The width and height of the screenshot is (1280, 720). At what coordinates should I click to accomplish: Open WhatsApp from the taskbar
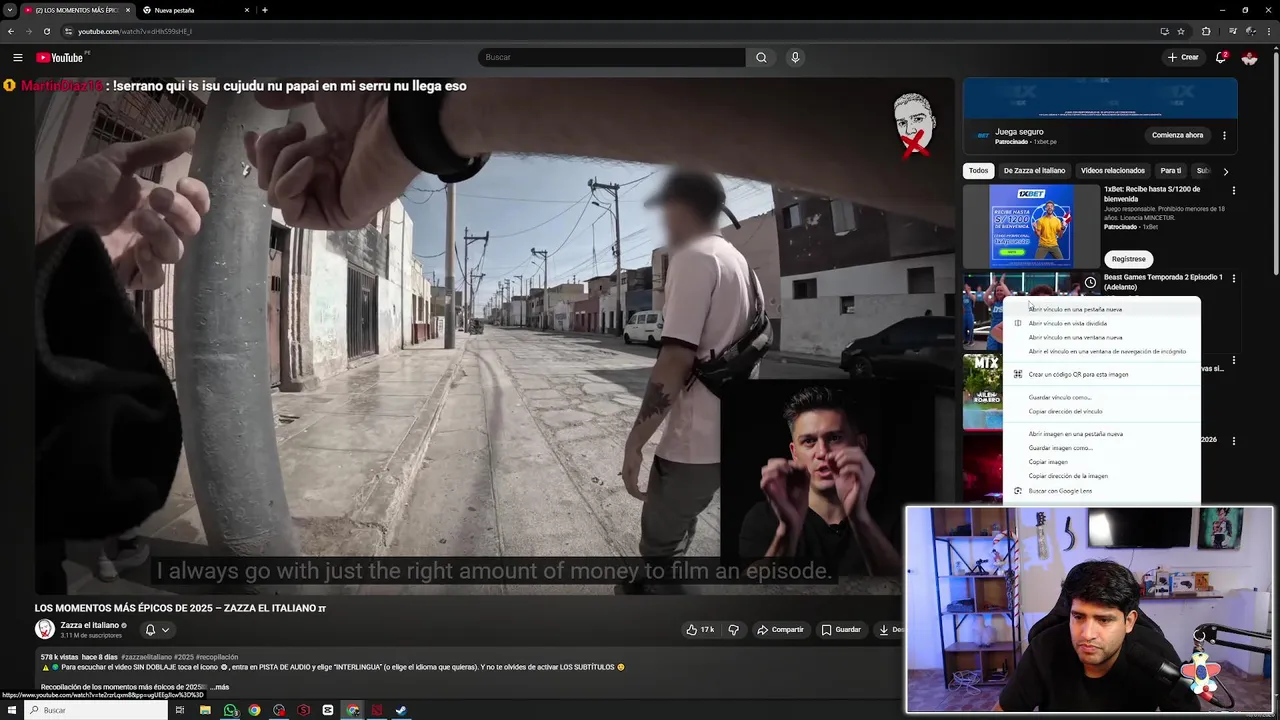point(231,710)
